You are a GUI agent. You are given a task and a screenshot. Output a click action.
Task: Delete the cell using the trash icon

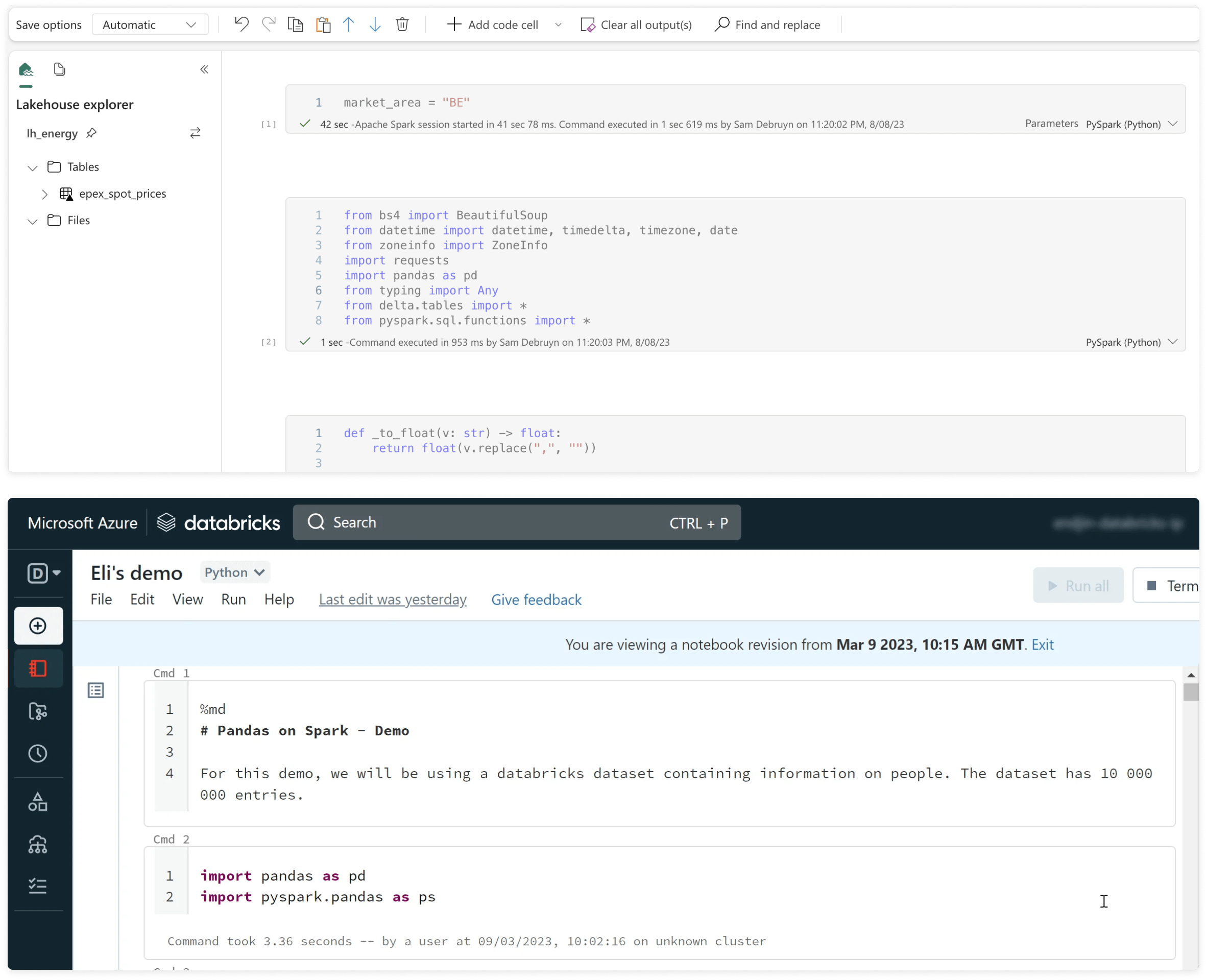(402, 25)
